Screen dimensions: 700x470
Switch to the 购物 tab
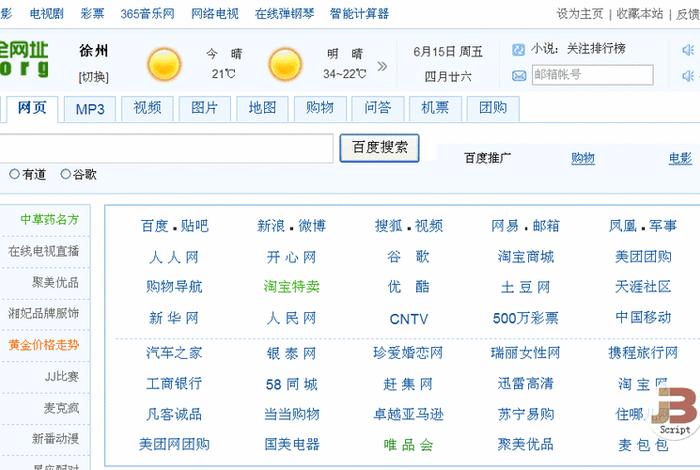pos(320,109)
